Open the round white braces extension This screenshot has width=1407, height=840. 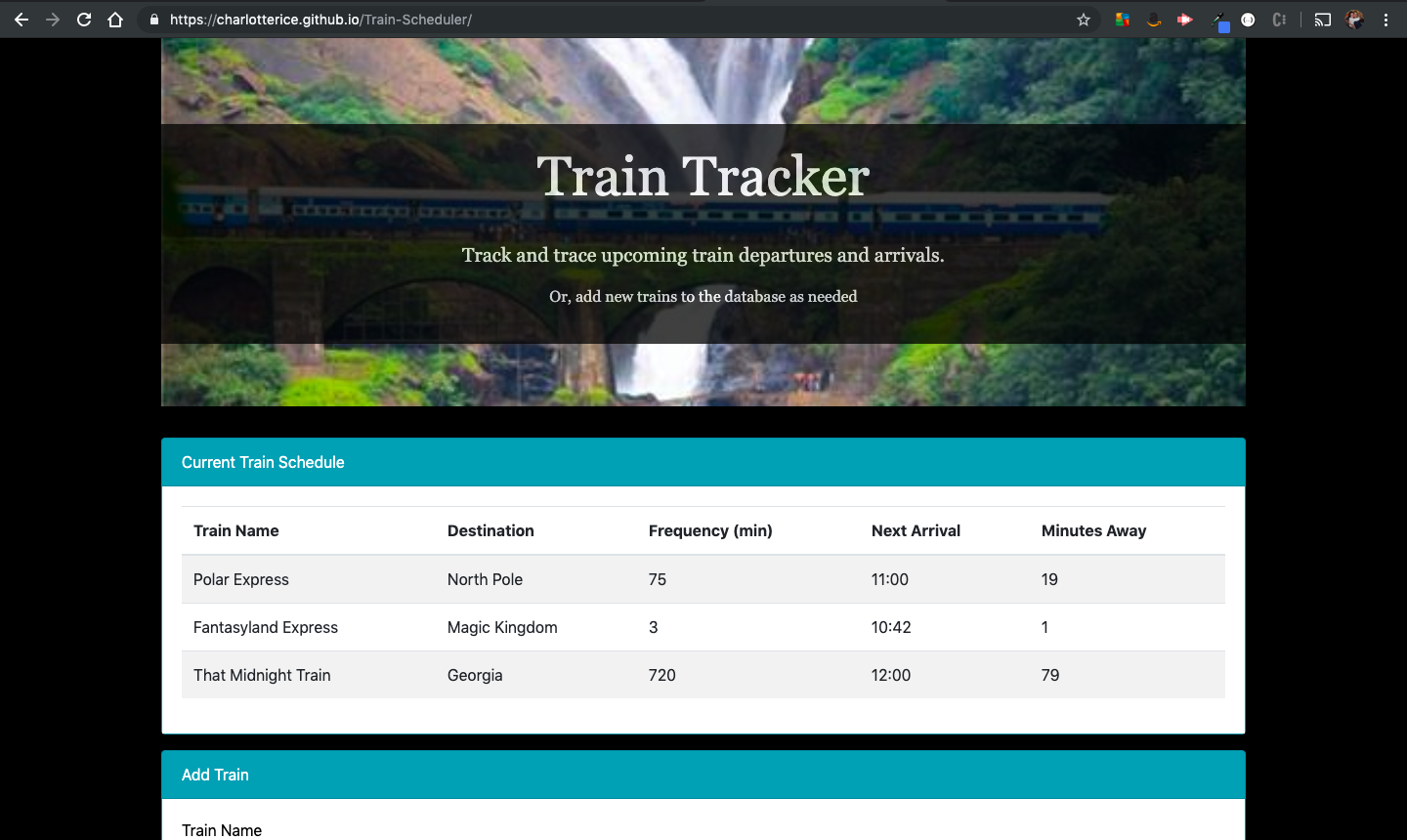1248,20
